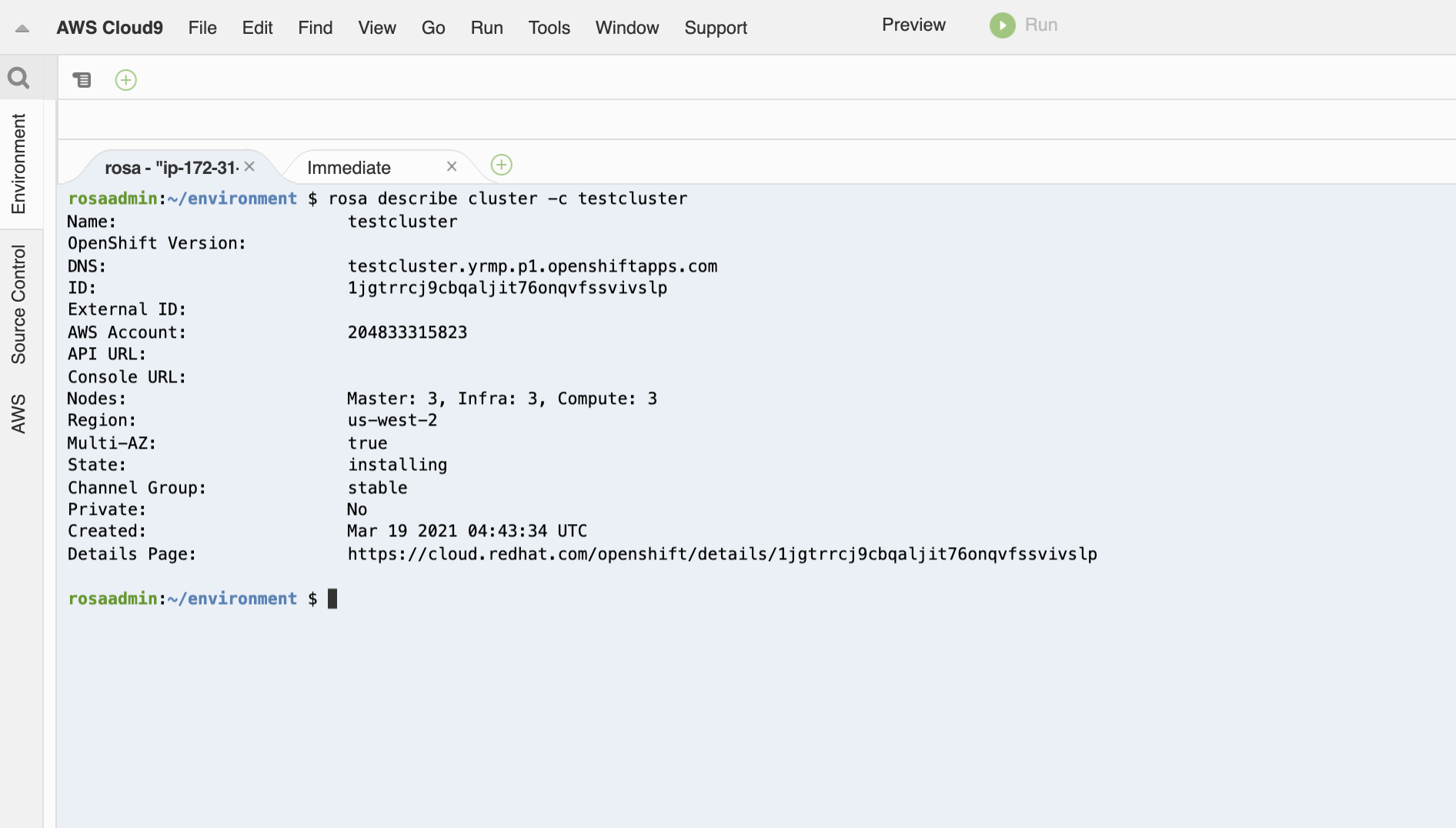Open the search magnifier in sidebar
Image resolution: width=1456 pixels, height=828 pixels.
pyautogui.click(x=18, y=78)
